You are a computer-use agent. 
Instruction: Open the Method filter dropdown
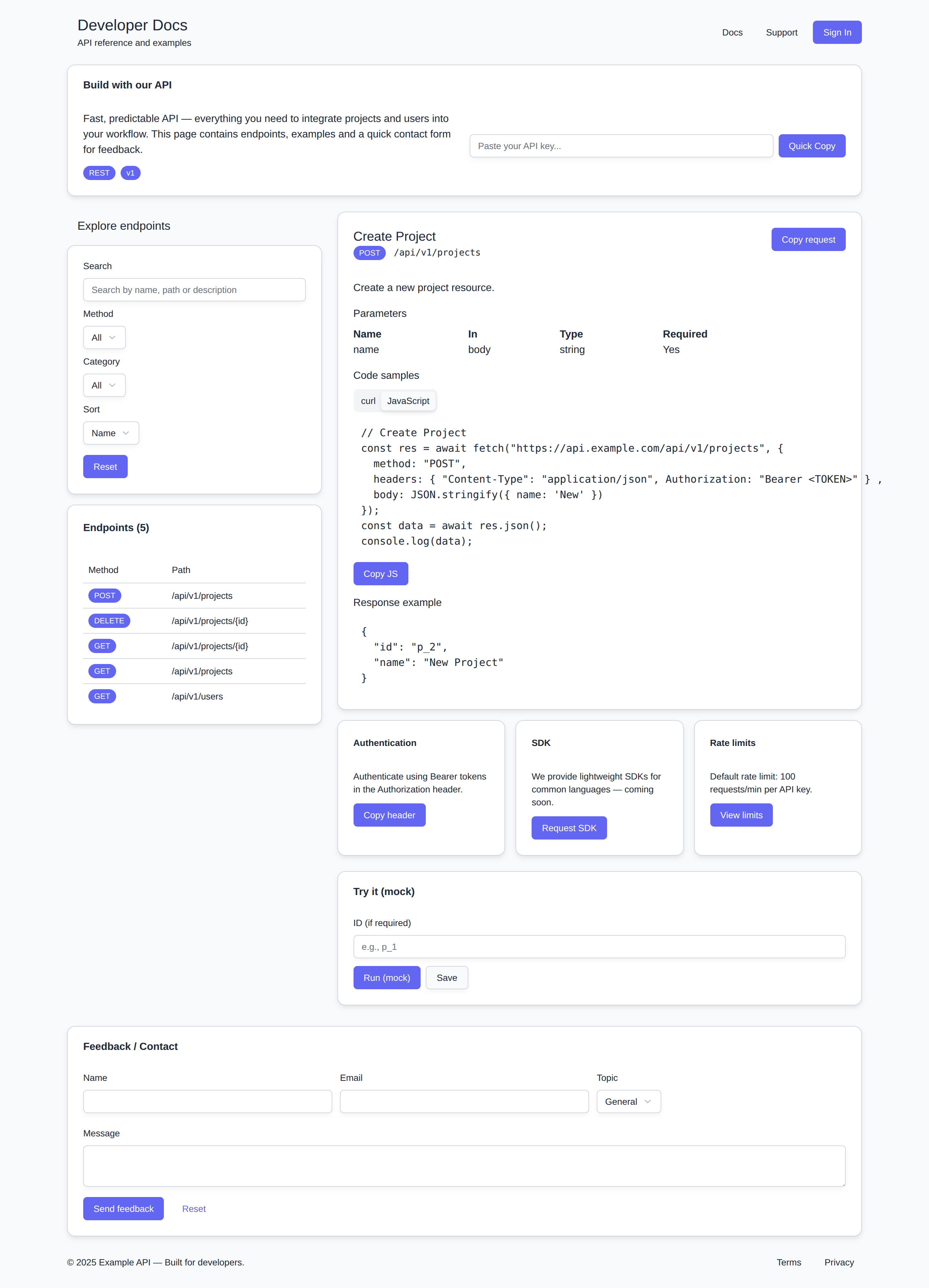coord(104,337)
